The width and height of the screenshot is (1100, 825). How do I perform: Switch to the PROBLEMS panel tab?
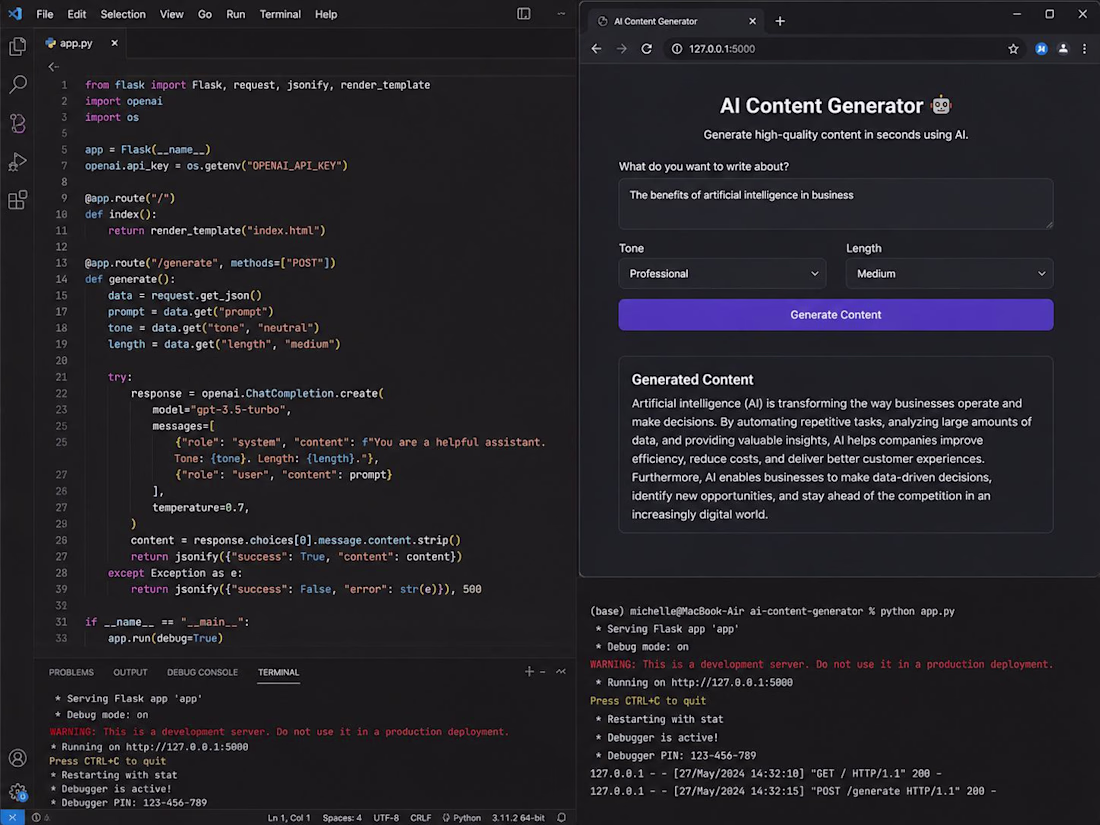click(71, 672)
